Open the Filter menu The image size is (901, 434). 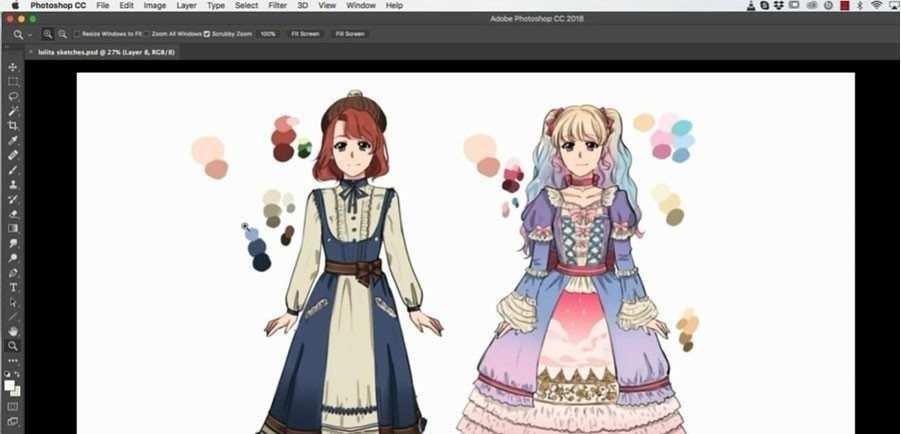(x=277, y=6)
